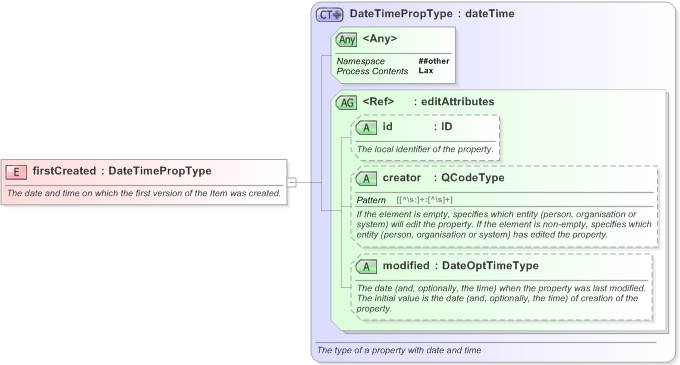This screenshot has height=365, width=680.
Task: Click the QCodeType type label
Action: point(473,178)
